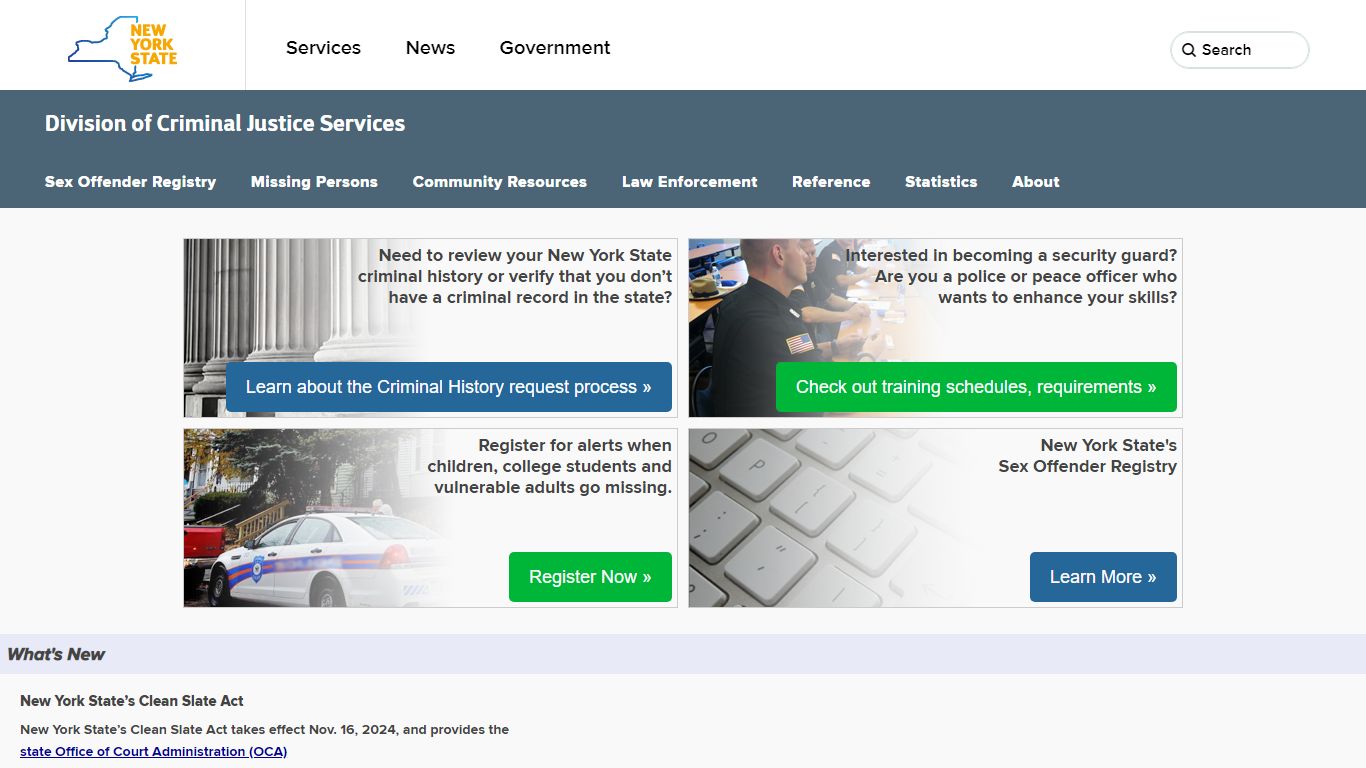Select the What's New heading

(56, 654)
